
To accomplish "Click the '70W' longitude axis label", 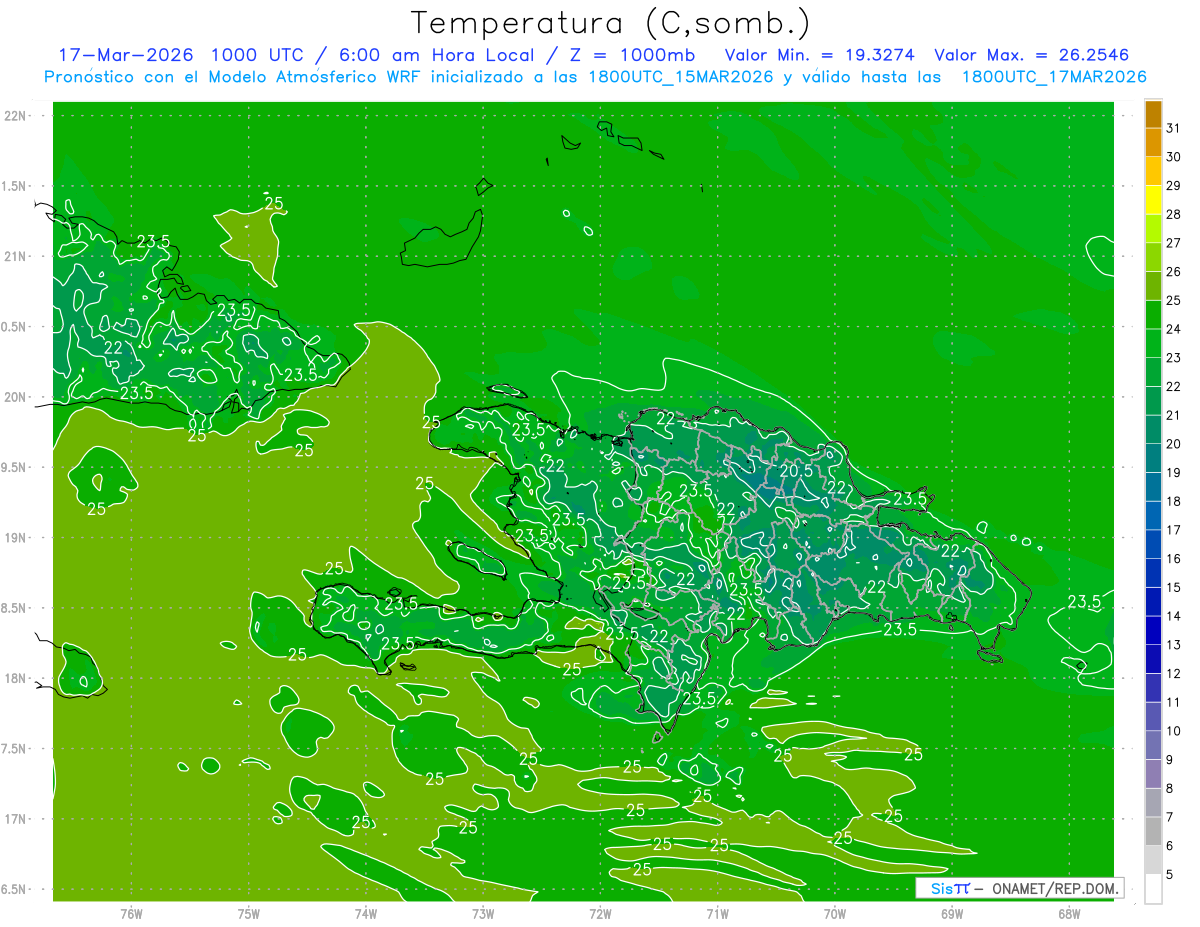I will pyautogui.click(x=835, y=915).
